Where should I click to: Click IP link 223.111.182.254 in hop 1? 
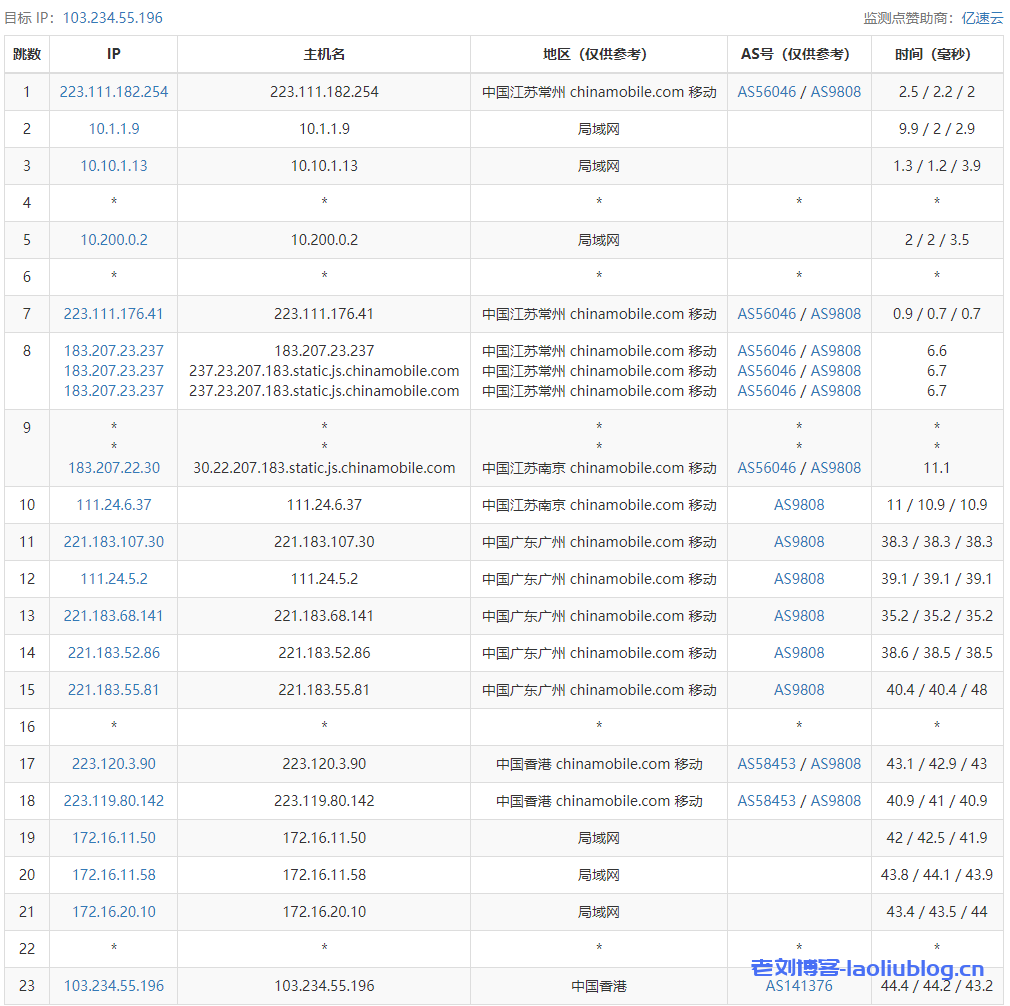(113, 91)
